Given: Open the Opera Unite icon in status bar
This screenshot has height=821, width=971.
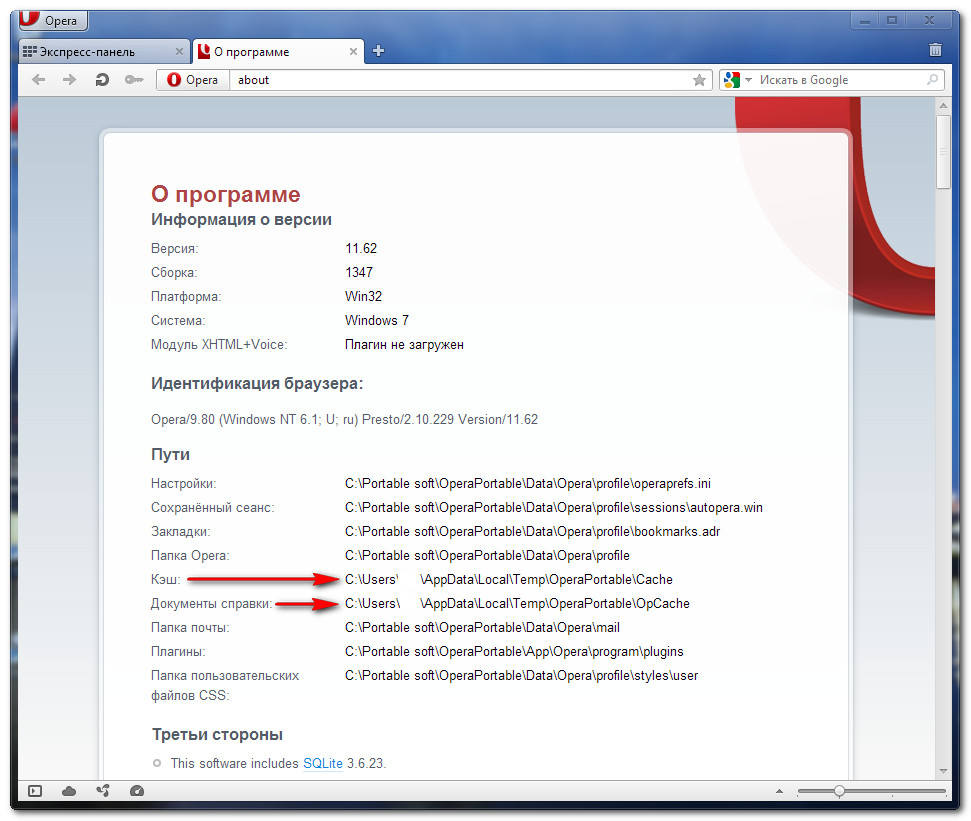Looking at the screenshot, I should pyautogui.click(x=103, y=791).
